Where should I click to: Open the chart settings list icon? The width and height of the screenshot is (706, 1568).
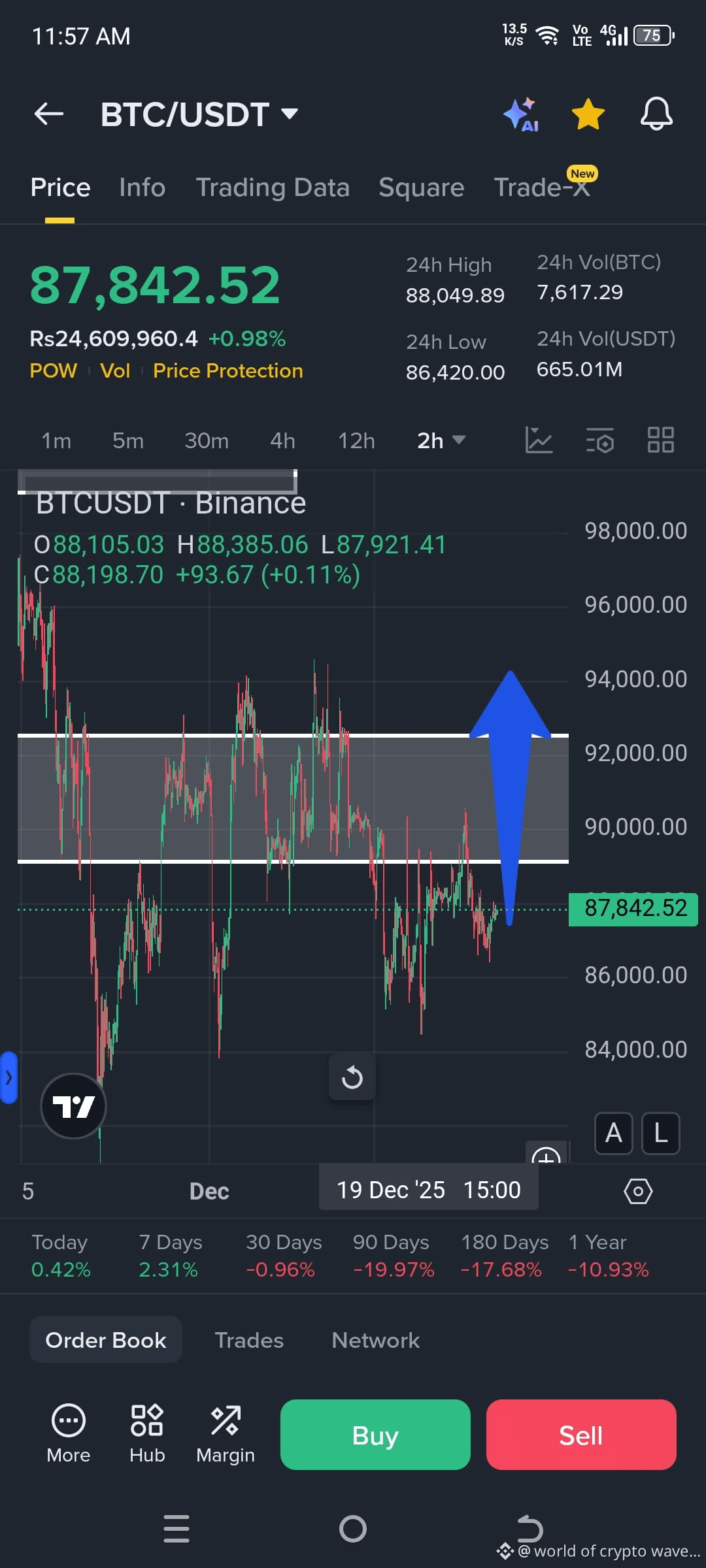599,440
